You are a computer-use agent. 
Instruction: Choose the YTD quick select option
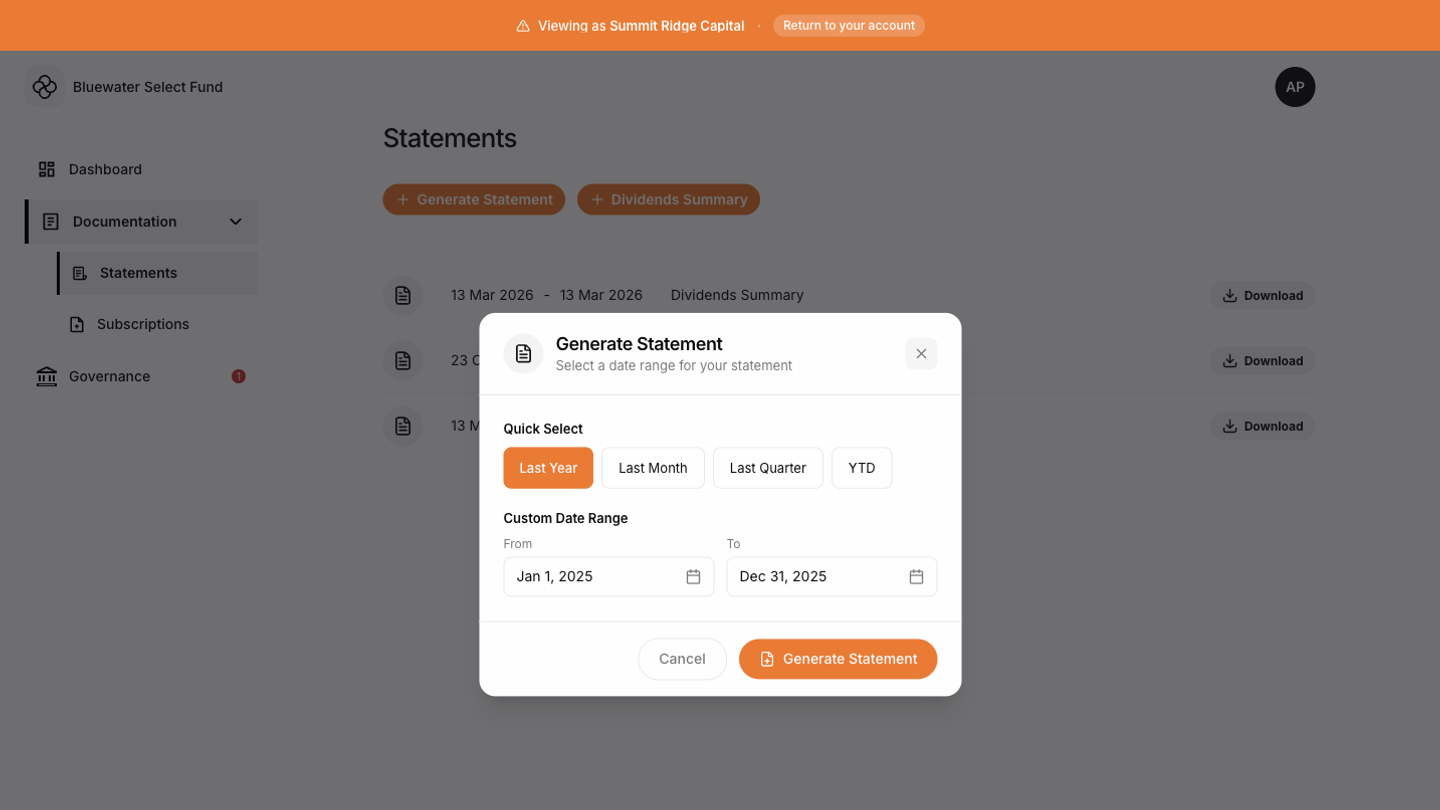[861, 468]
